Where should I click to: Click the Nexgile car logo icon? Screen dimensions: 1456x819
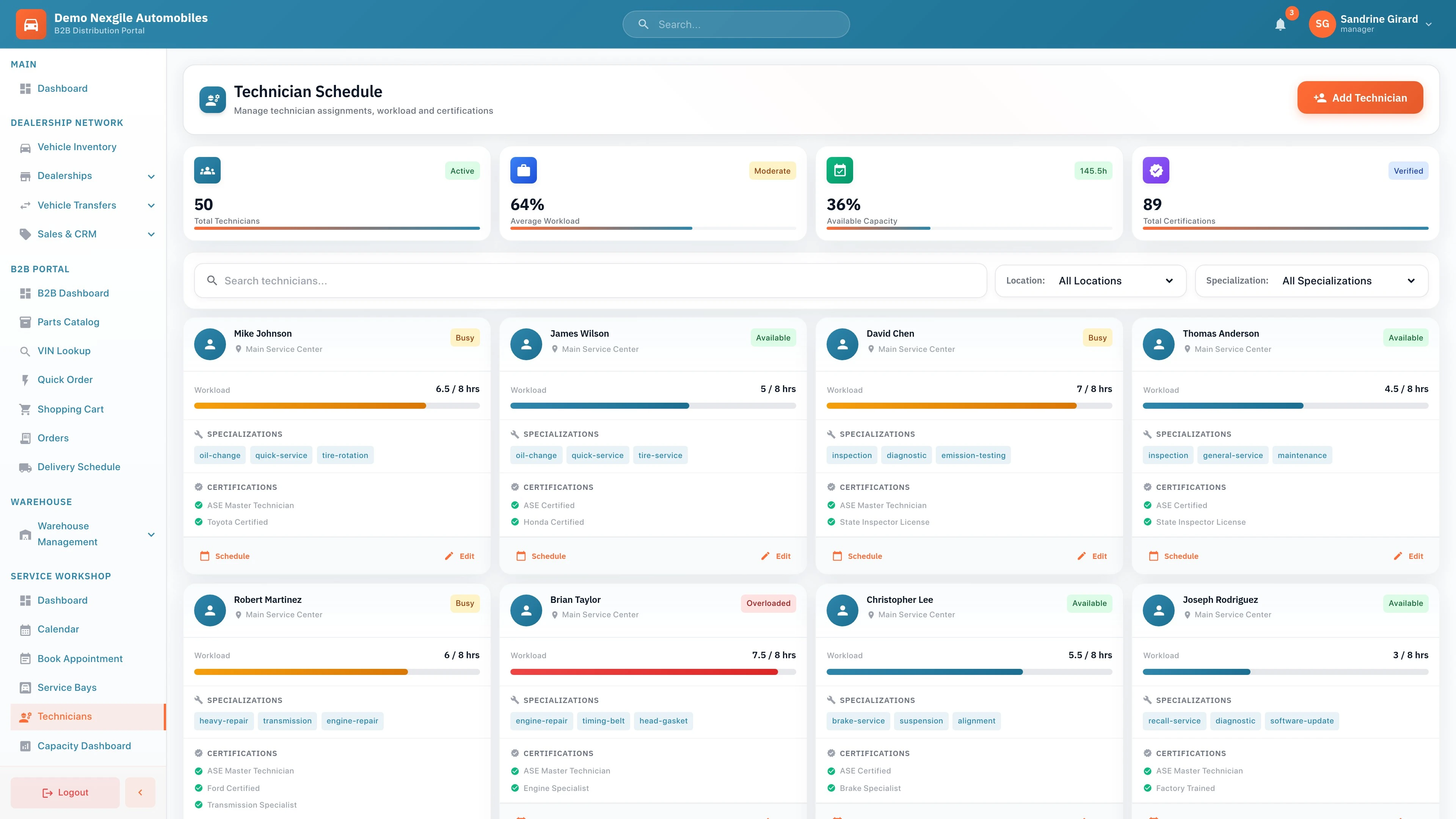coord(31,24)
